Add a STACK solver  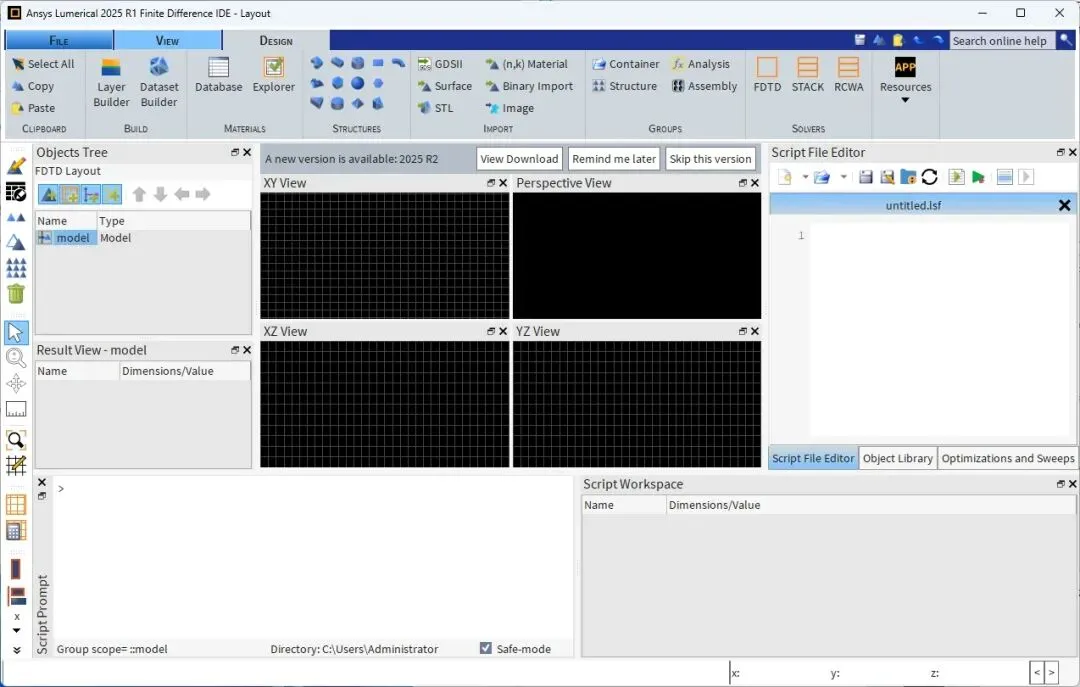[x=807, y=75]
